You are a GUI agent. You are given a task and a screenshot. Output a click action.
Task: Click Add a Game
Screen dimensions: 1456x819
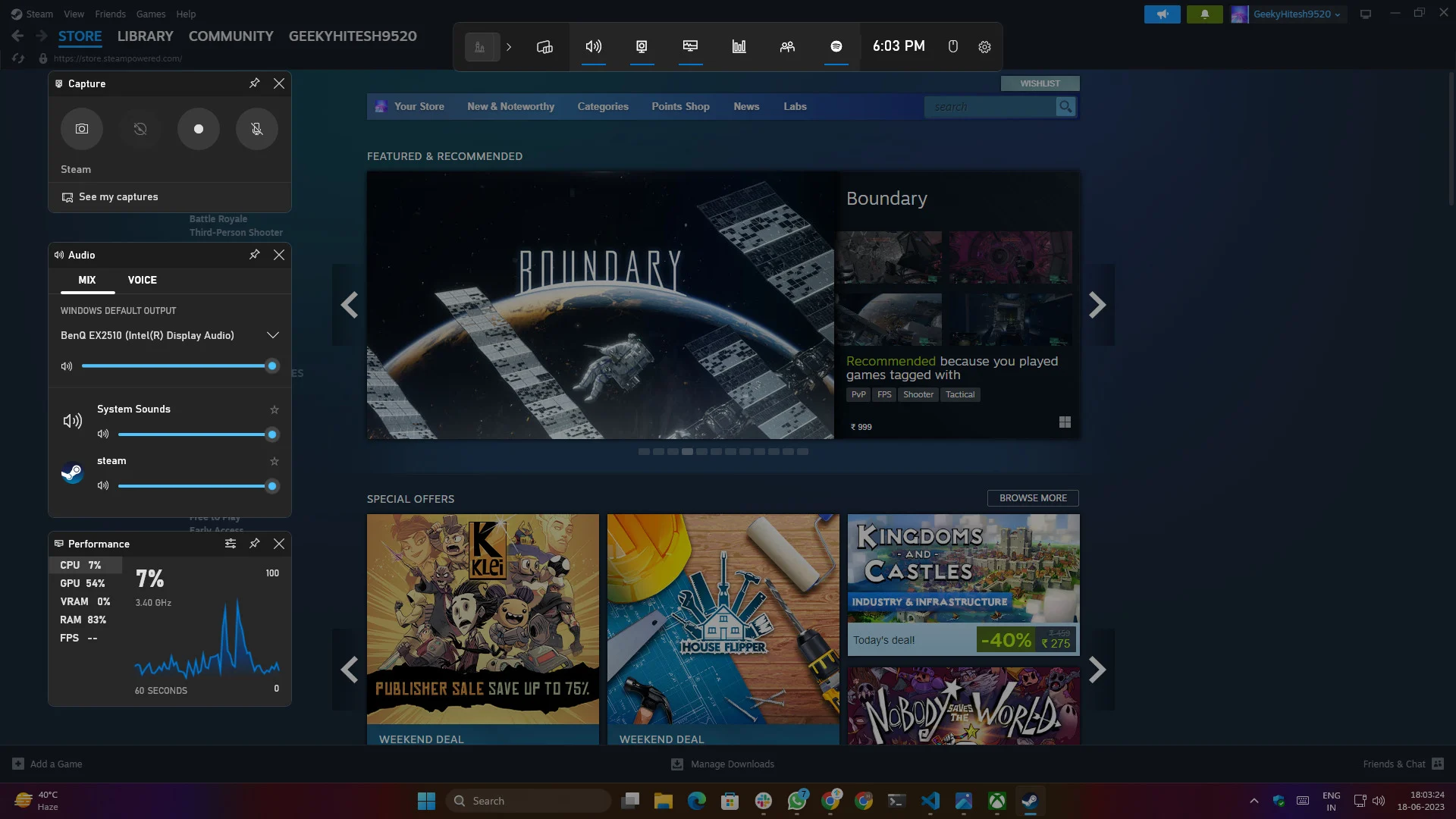click(x=48, y=764)
